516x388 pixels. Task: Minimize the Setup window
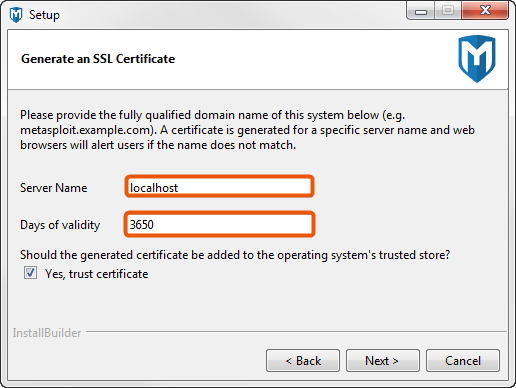421,11
